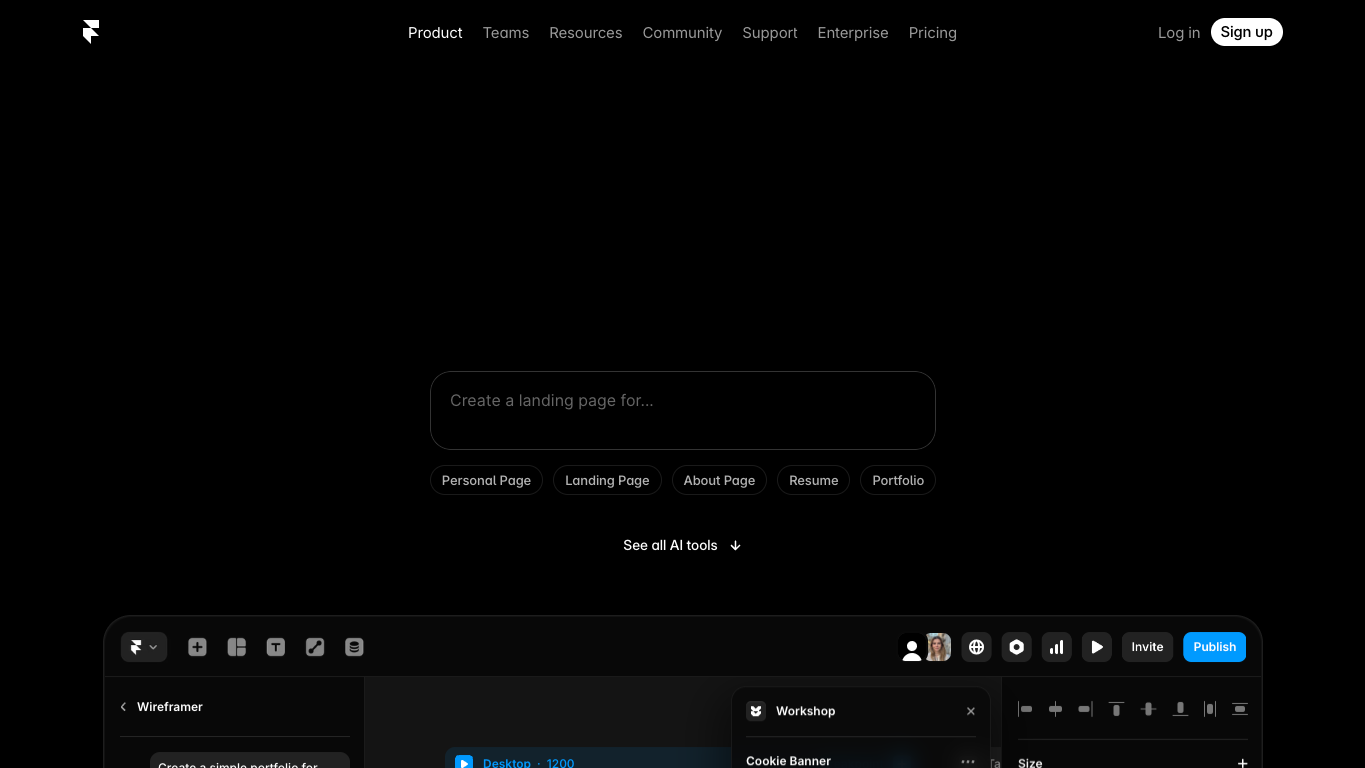This screenshot has width=1365, height=768.
Task: Click the Workshop plugin icon
Action: 756,711
